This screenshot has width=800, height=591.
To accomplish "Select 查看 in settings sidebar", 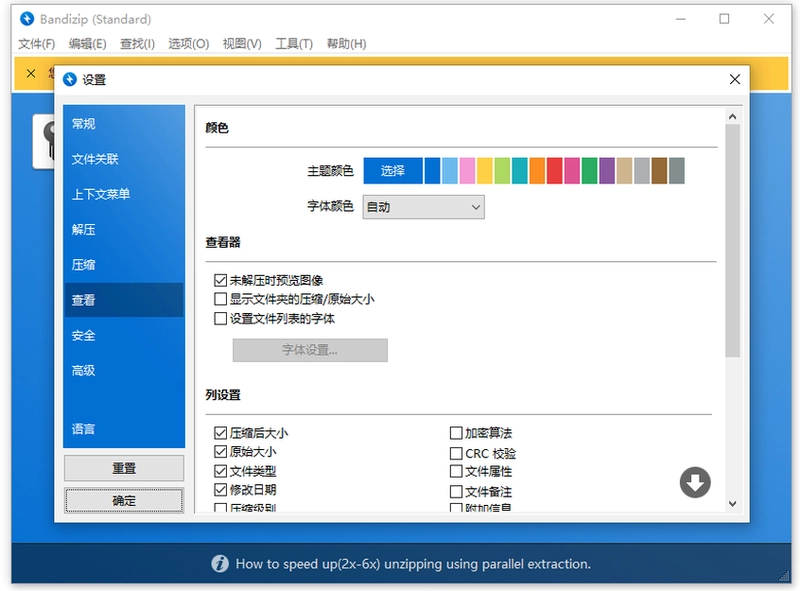I will [x=123, y=300].
